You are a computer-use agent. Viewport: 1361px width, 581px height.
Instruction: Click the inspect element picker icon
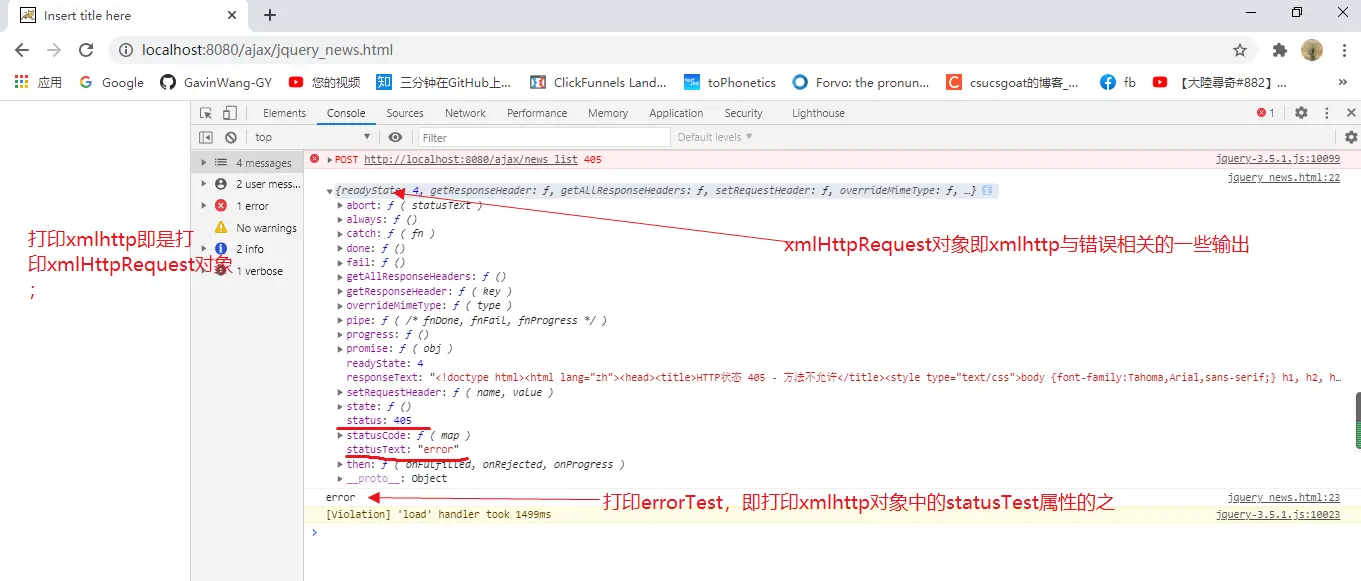pyautogui.click(x=206, y=113)
